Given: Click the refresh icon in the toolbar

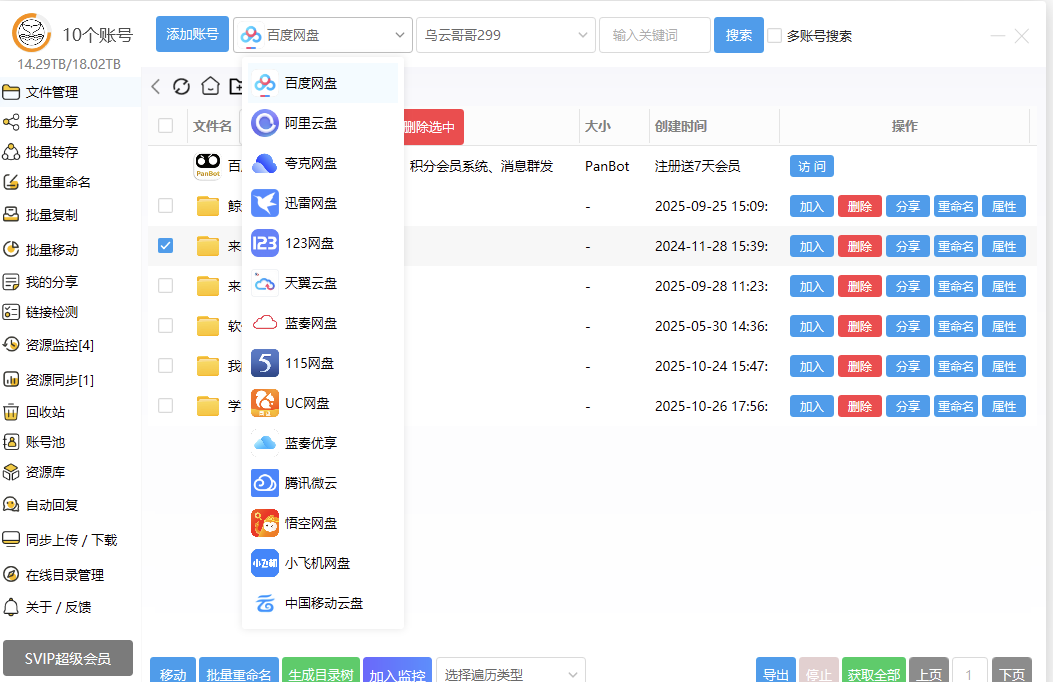Looking at the screenshot, I should pos(181,86).
